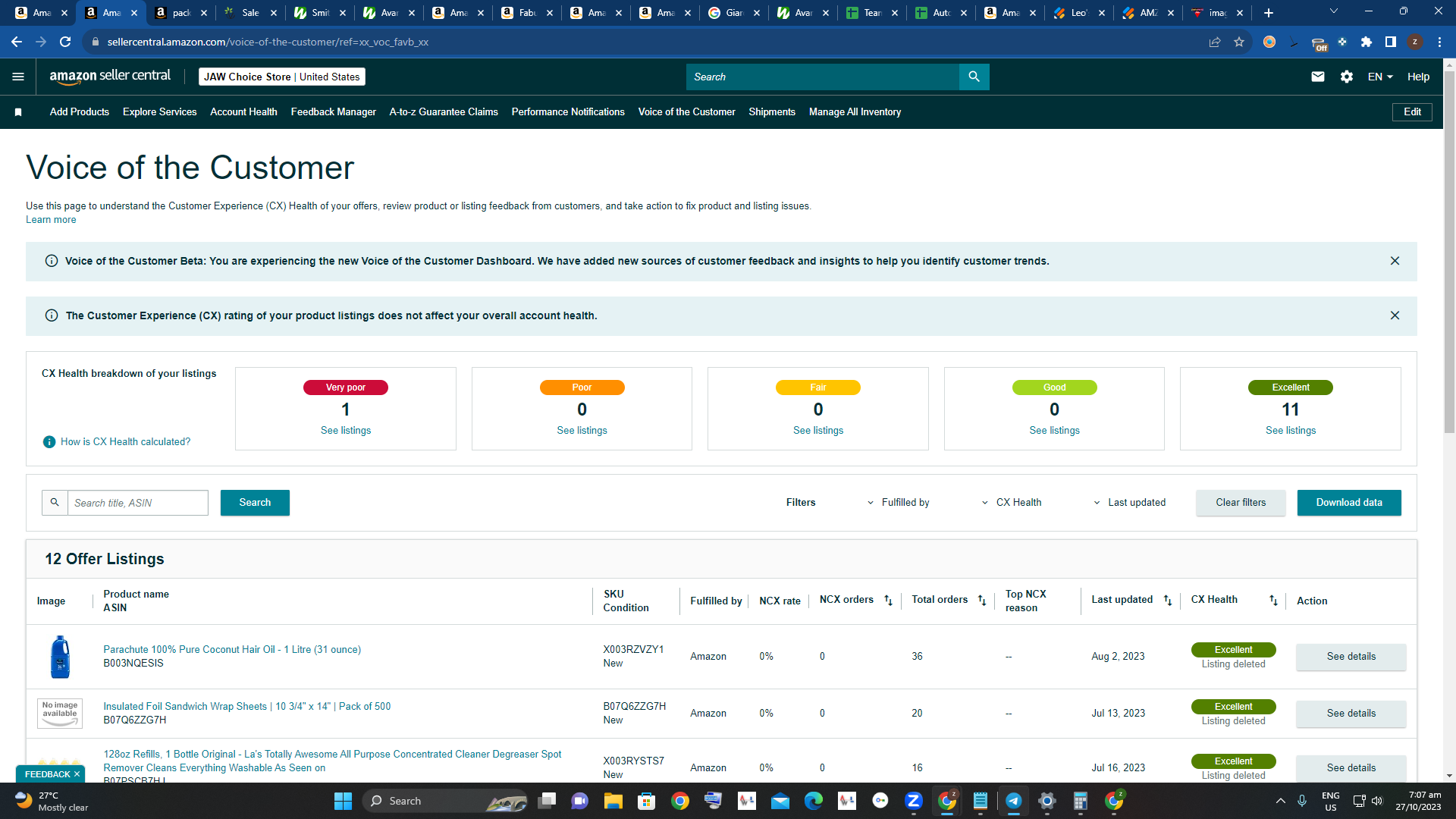This screenshot has height=819, width=1456.
Task: Click Edit button in the favorites bar
Action: pos(1412,112)
